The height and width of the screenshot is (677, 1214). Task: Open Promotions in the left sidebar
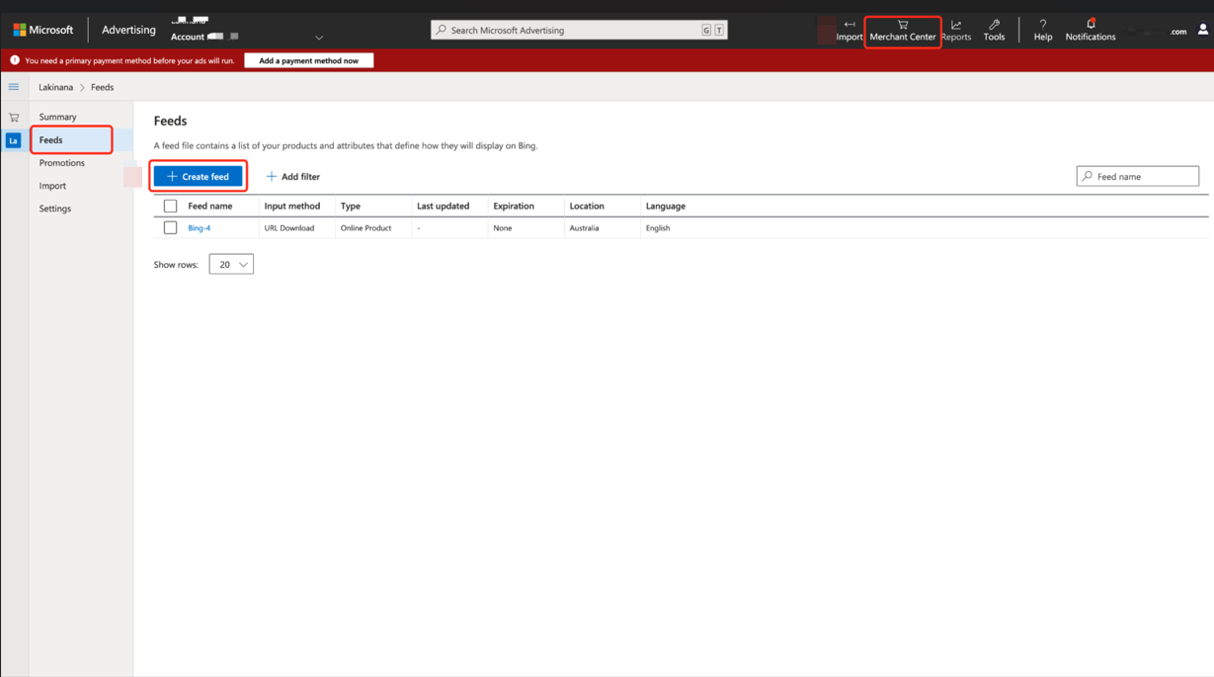pyautogui.click(x=62, y=163)
